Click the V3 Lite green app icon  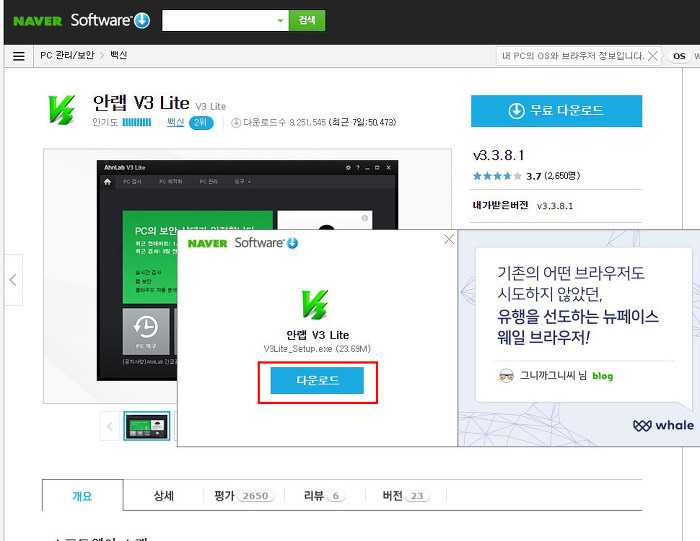[x=62, y=109]
